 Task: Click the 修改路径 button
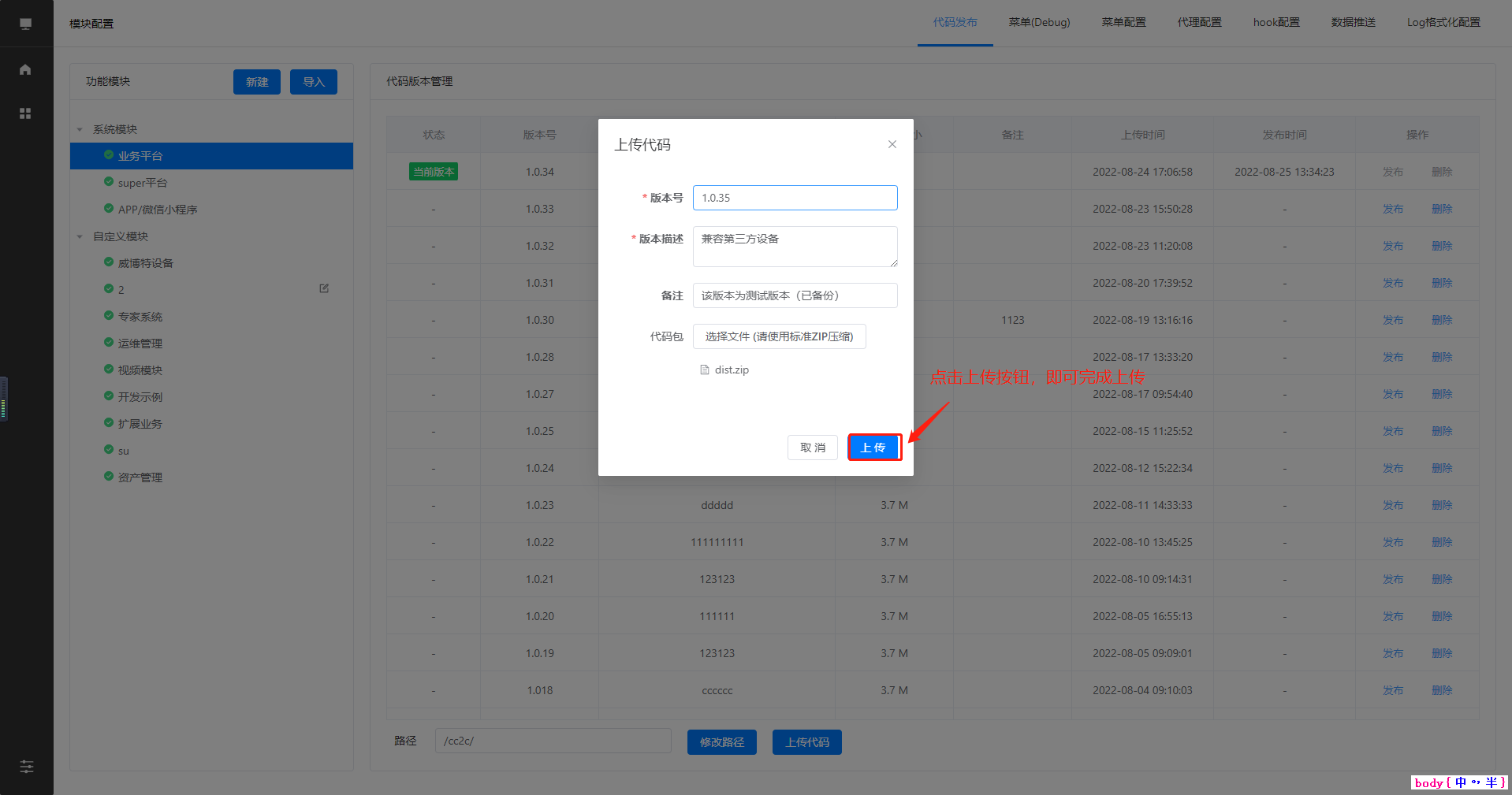pyautogui.click(x=722, y=742)
